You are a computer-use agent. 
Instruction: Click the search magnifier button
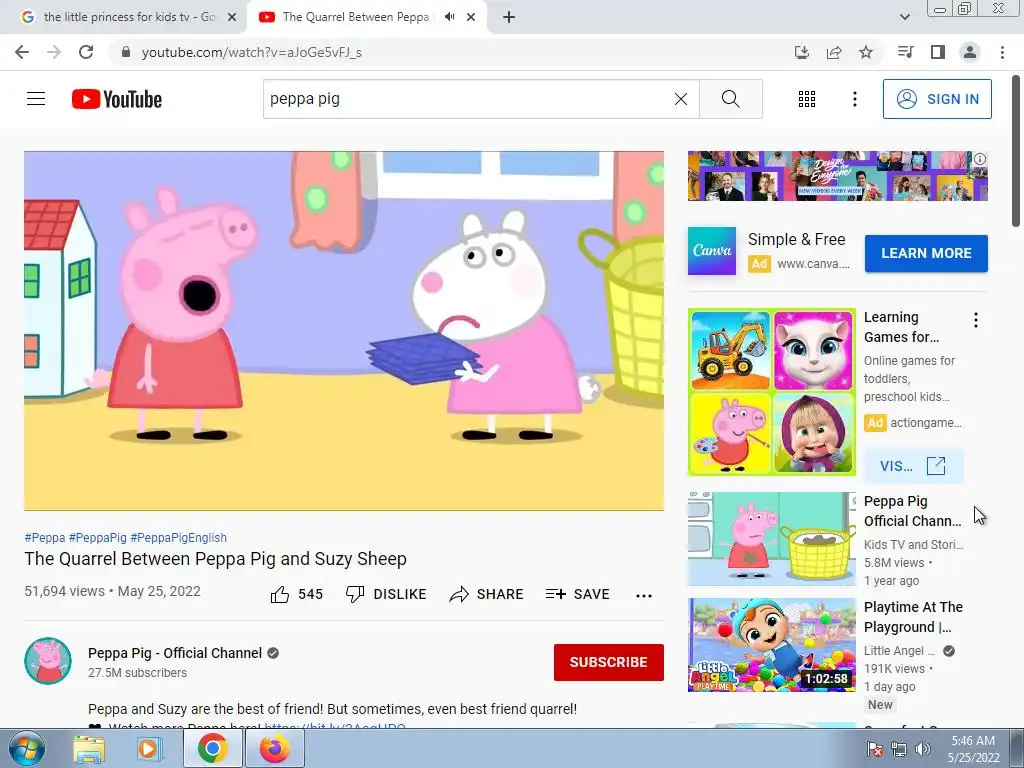click(x=731, y=99)
